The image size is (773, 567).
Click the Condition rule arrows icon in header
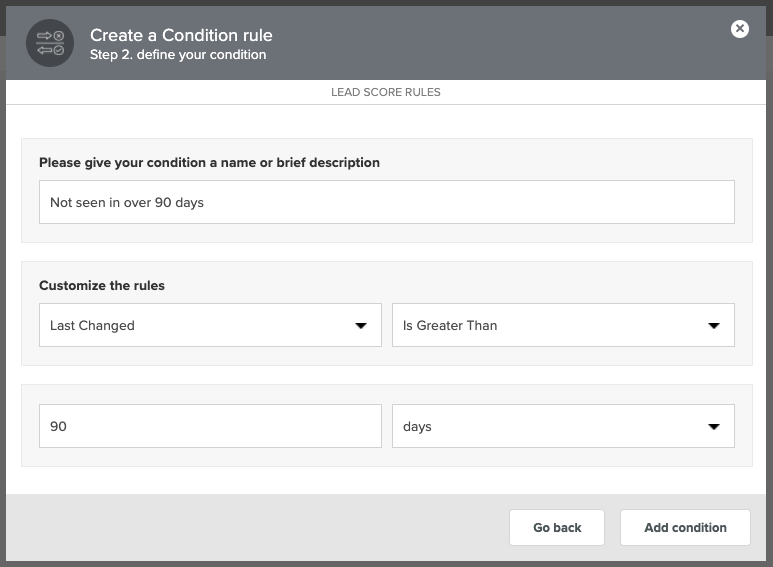50,43
